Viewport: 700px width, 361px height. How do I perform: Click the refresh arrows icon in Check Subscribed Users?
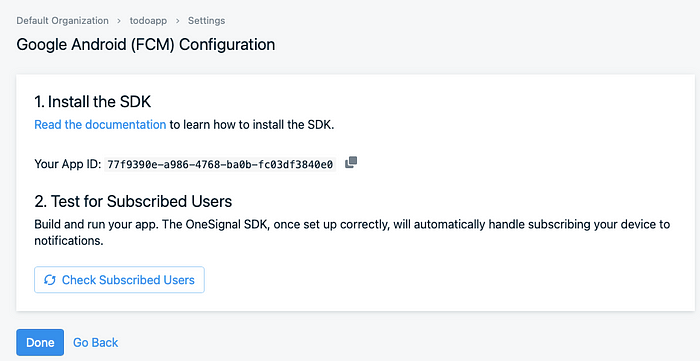[x=50, y=280]
